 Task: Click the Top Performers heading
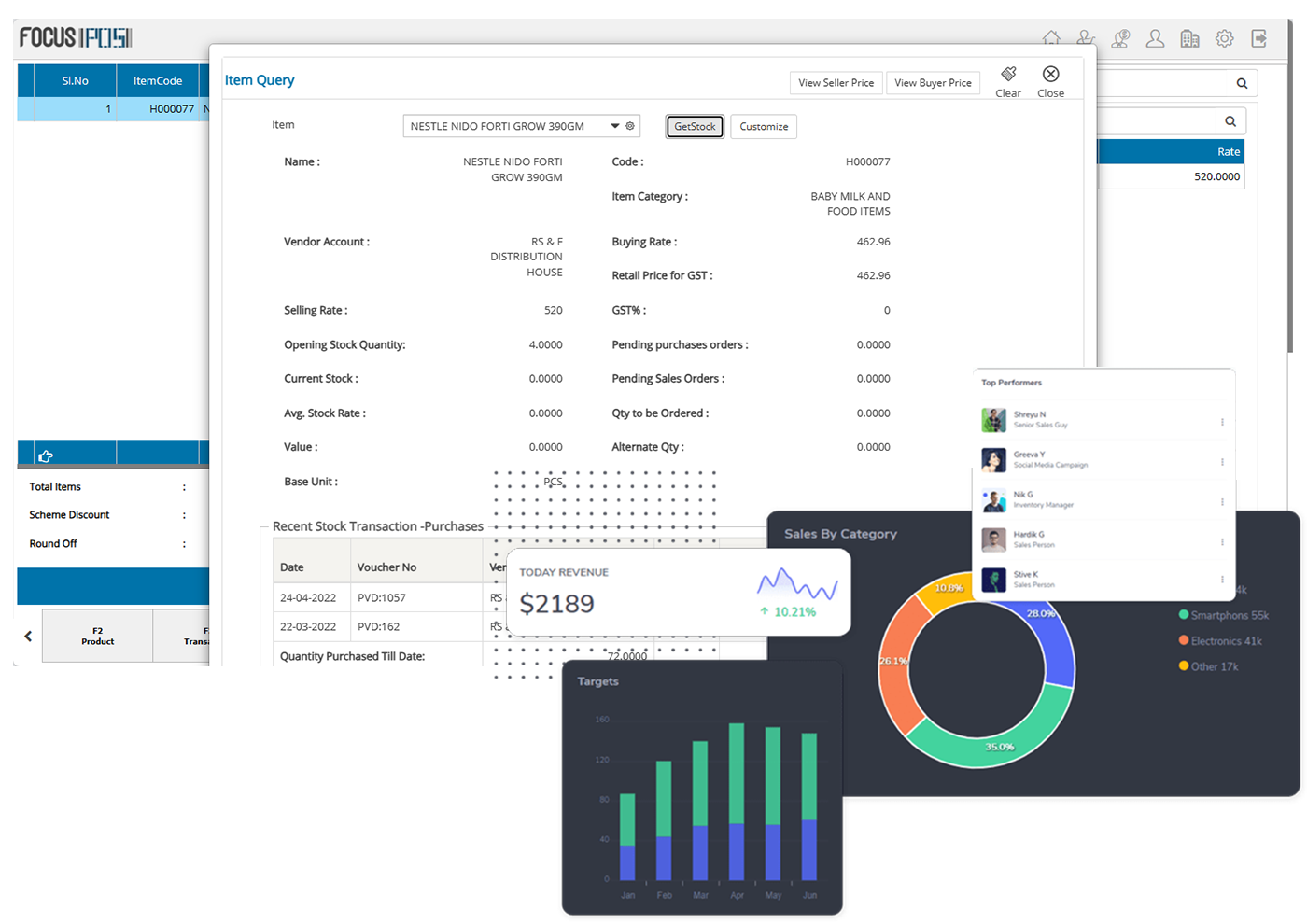click(x=1011, y=383)
